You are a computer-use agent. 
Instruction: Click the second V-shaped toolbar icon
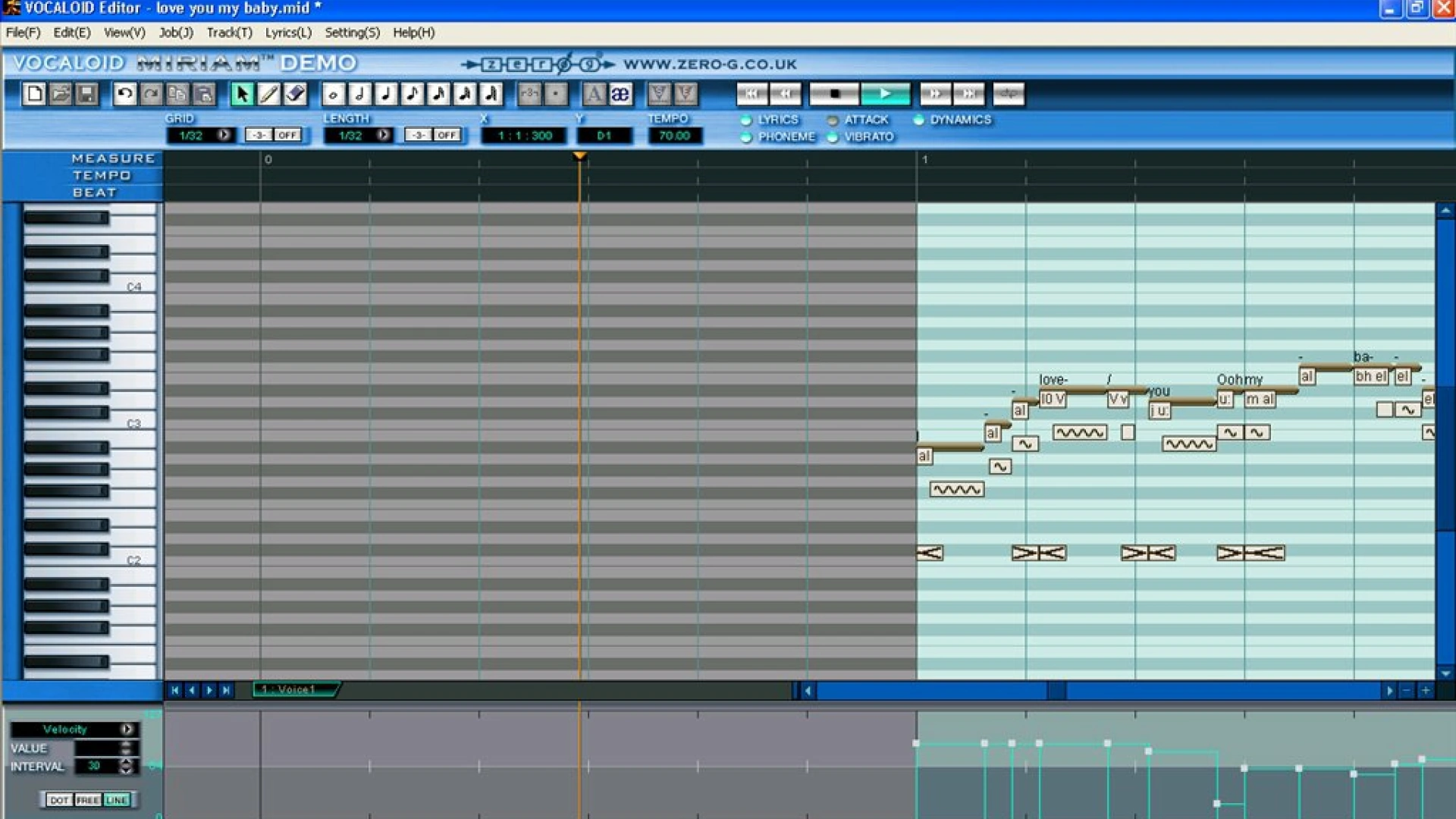click(686, 94)
